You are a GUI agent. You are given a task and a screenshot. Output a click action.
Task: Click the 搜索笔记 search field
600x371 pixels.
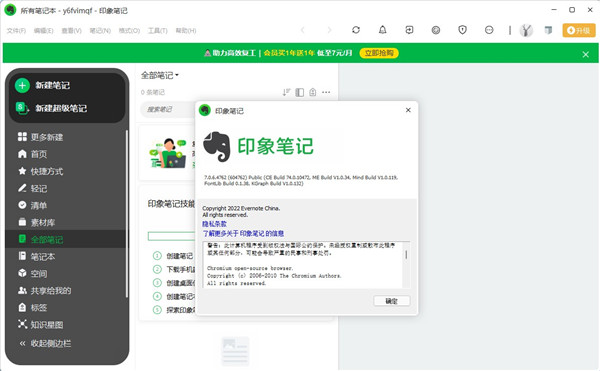(168, 109)
